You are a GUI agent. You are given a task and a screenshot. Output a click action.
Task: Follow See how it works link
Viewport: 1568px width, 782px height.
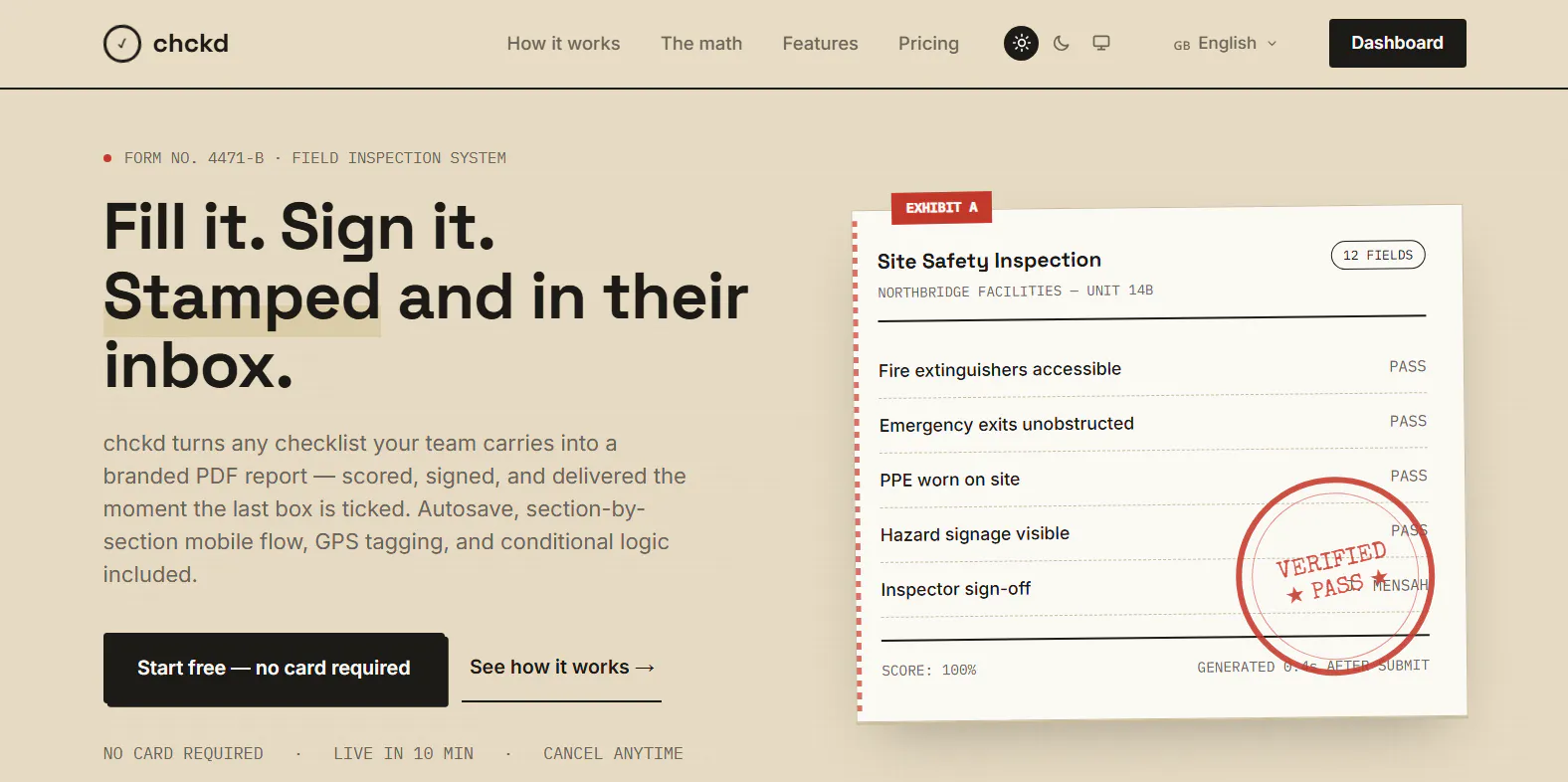click(561, 668)
